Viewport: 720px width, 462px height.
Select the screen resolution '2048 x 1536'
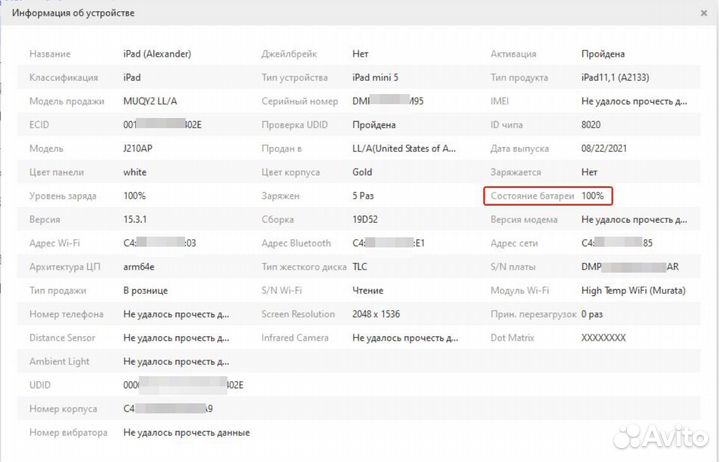pyautogui.click(x=376, y=314)
